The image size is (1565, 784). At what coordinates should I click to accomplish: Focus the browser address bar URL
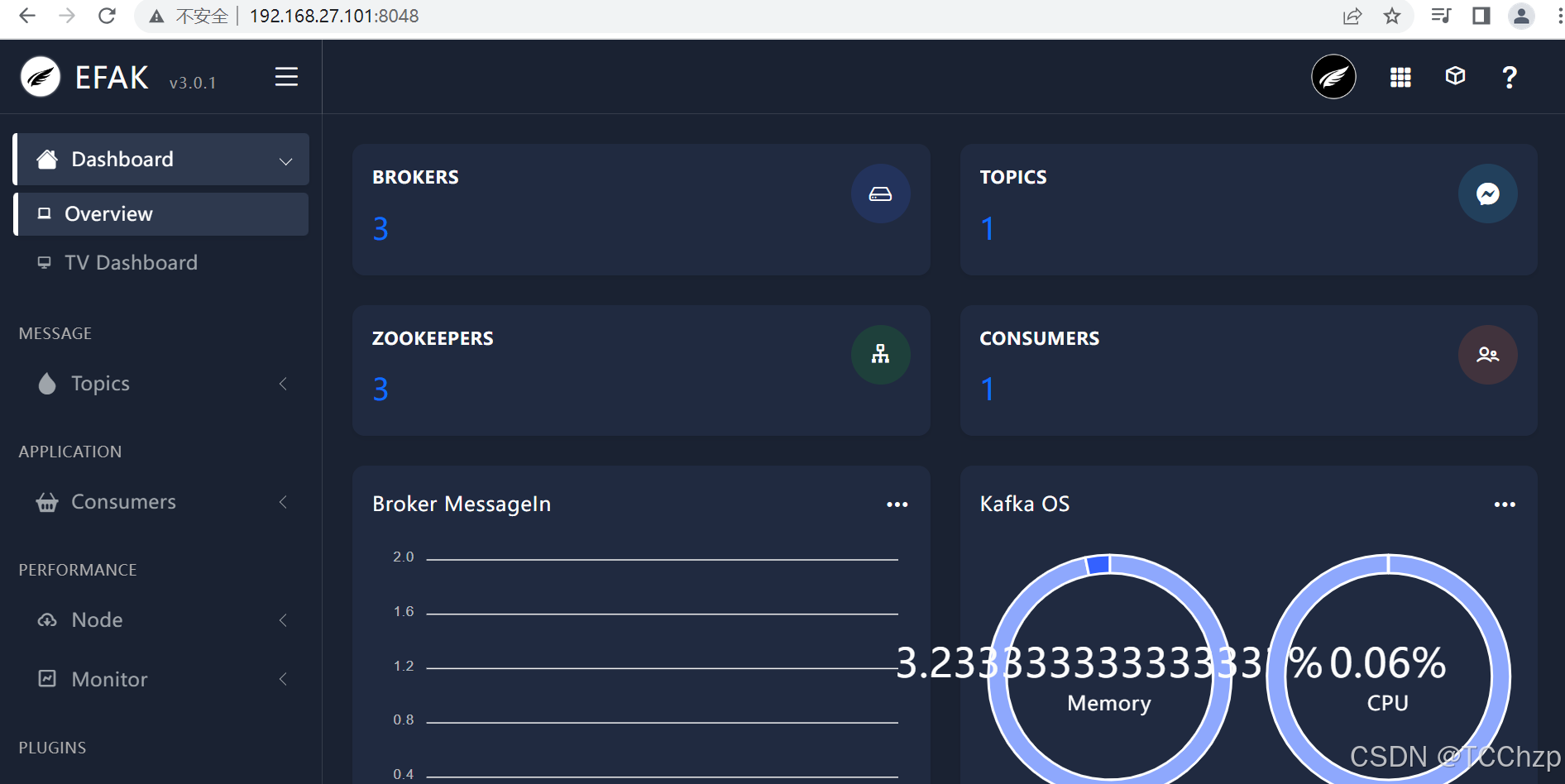tap(334, 16)
